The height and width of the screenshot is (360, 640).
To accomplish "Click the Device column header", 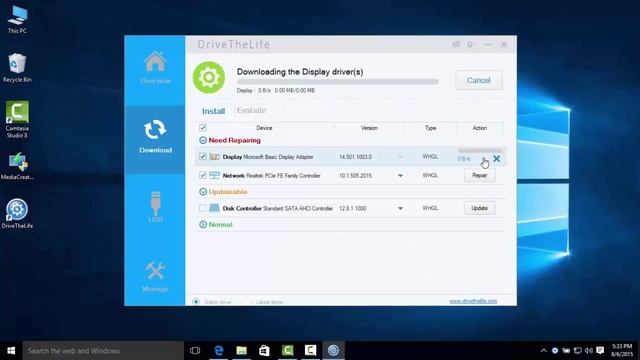I will pyautogui.click(x=264, y=128).
